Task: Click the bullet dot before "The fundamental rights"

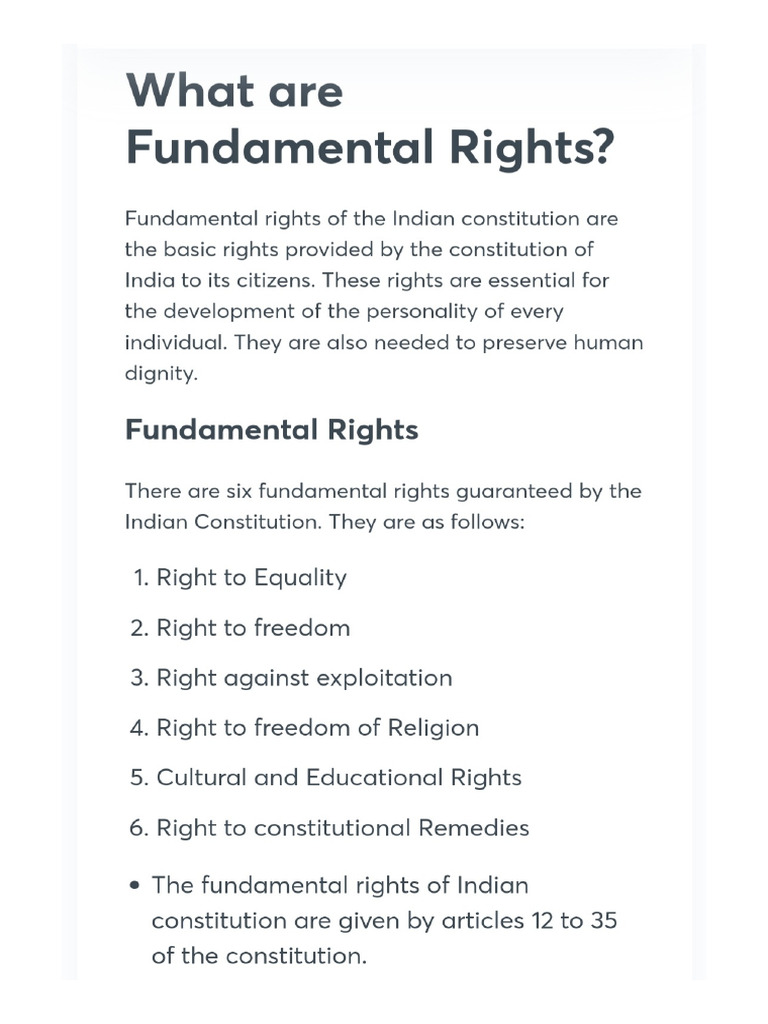Action: tap(135, 886)
